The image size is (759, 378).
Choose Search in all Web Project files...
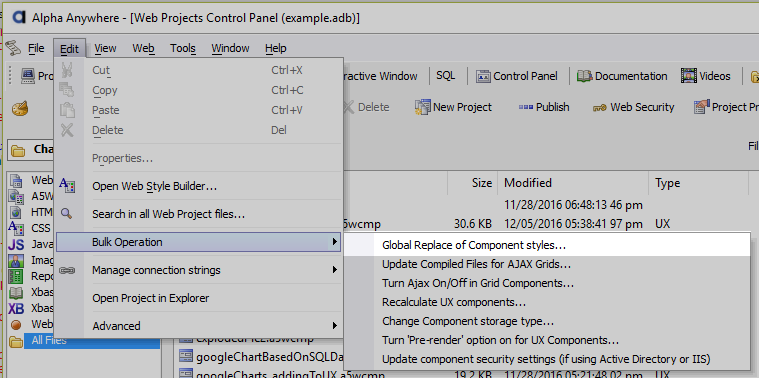pyautogui.click(x=168, y=214)
